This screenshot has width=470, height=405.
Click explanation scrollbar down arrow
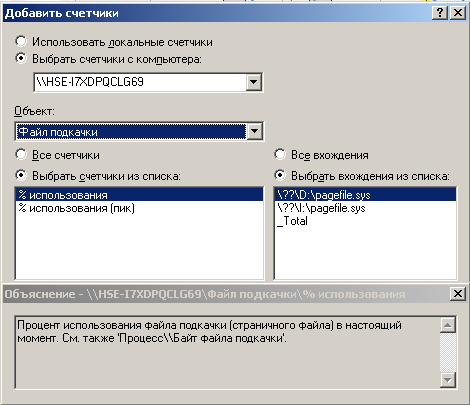click(448, 380)
